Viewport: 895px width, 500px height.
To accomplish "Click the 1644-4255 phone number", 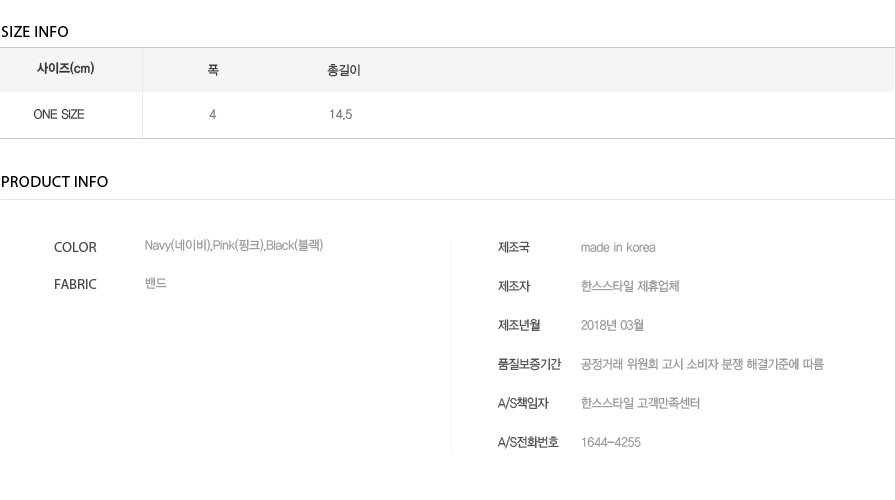I will (x=611, y=442).
